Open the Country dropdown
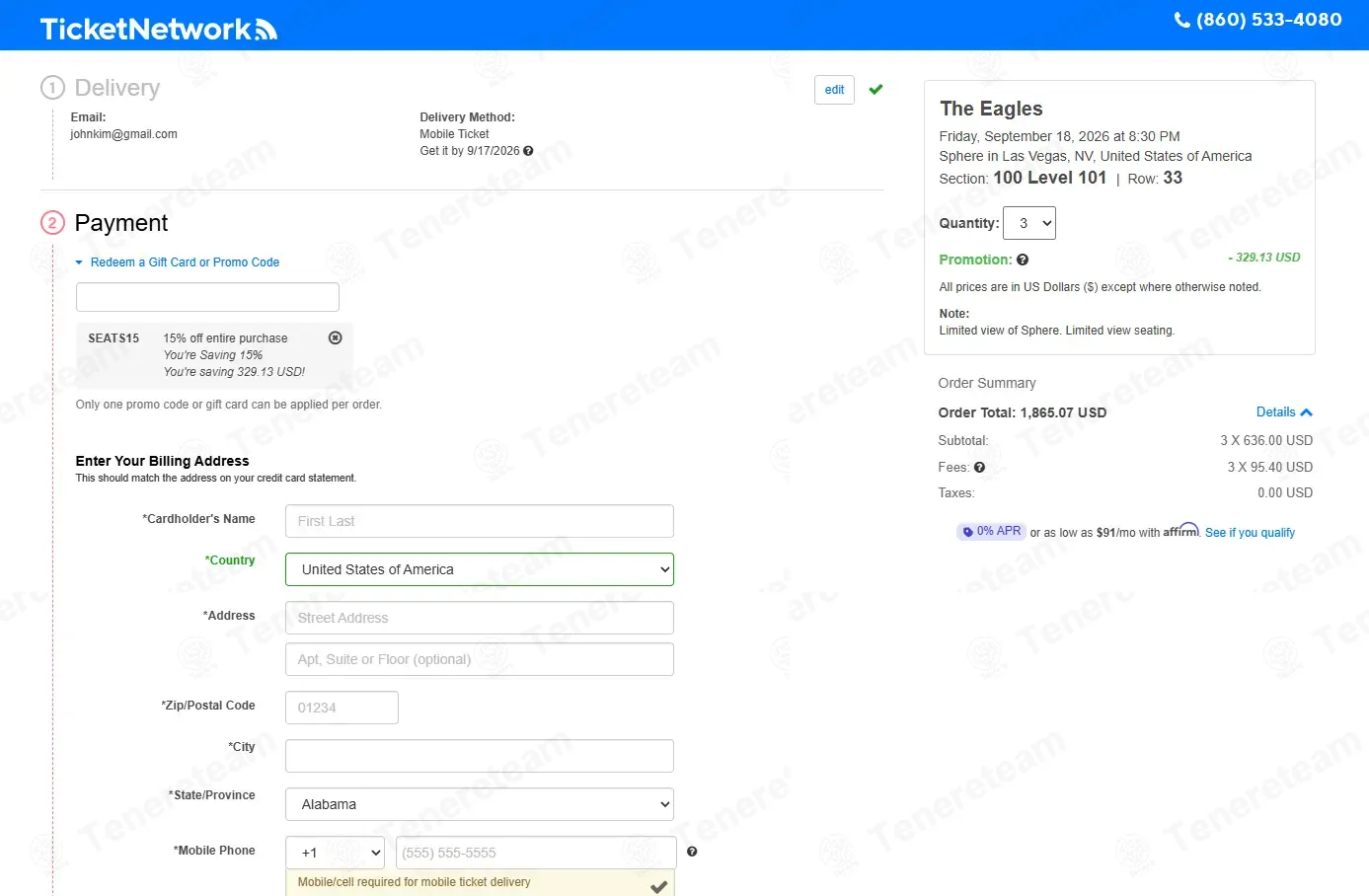This screenshot has width=1369, height=896. (480, 569)
